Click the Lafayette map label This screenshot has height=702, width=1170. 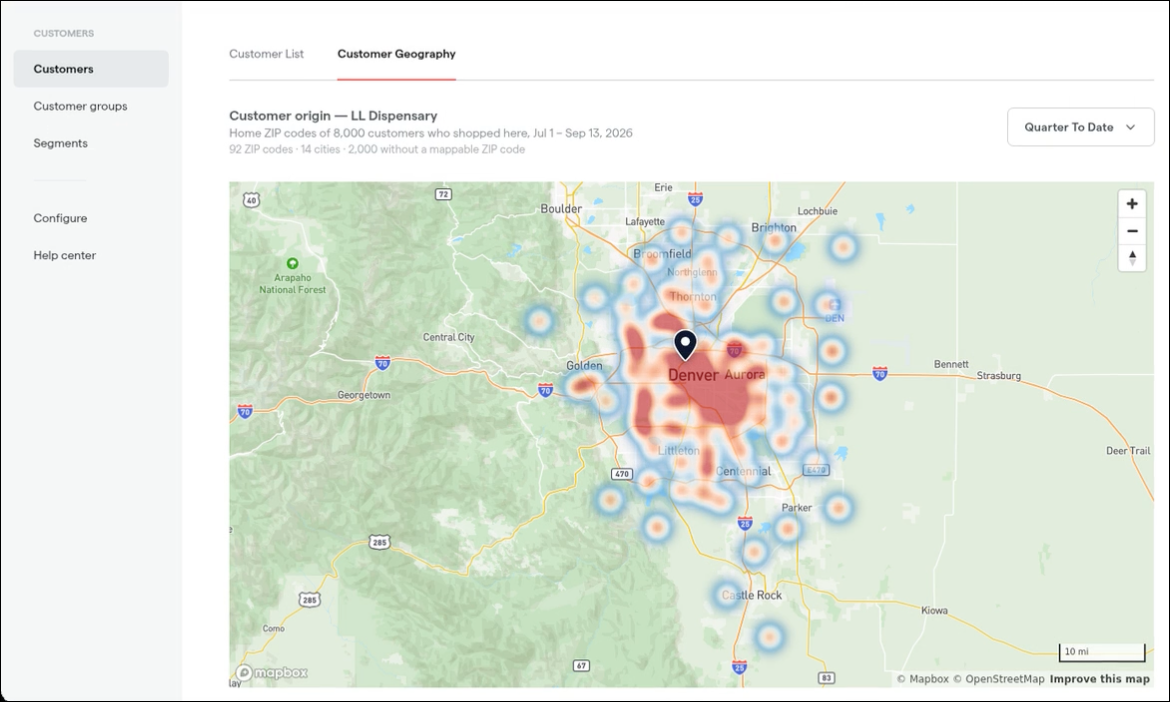coord(645,222)
